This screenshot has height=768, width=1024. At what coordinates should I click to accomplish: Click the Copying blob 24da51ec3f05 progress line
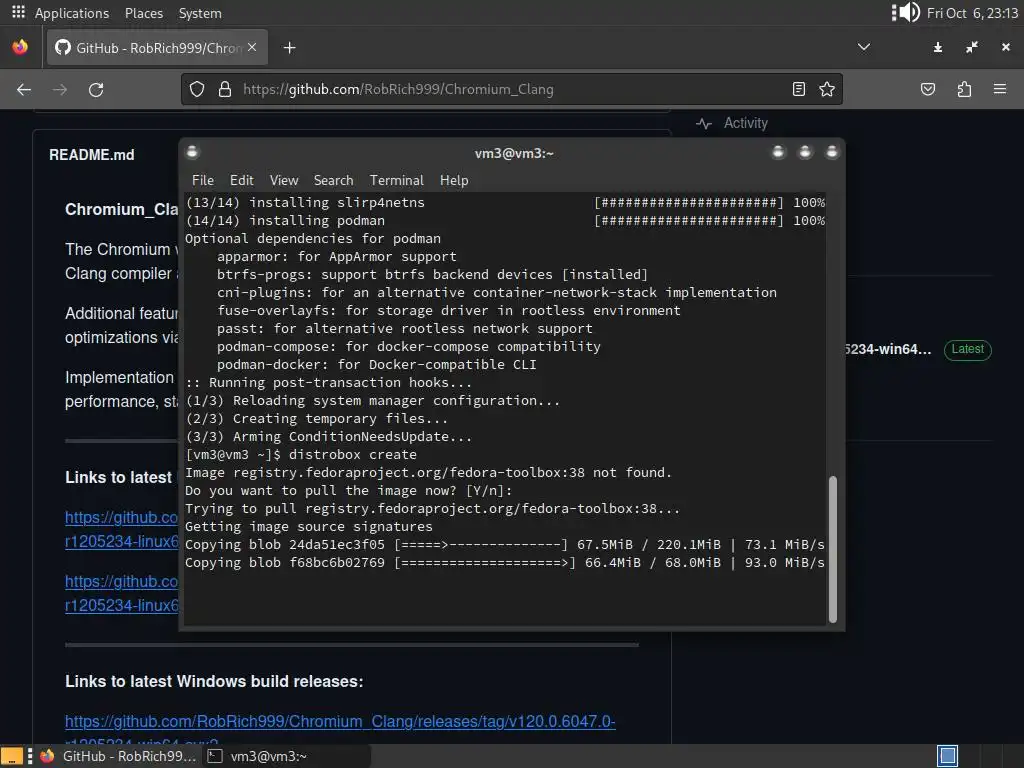point(505,545)
